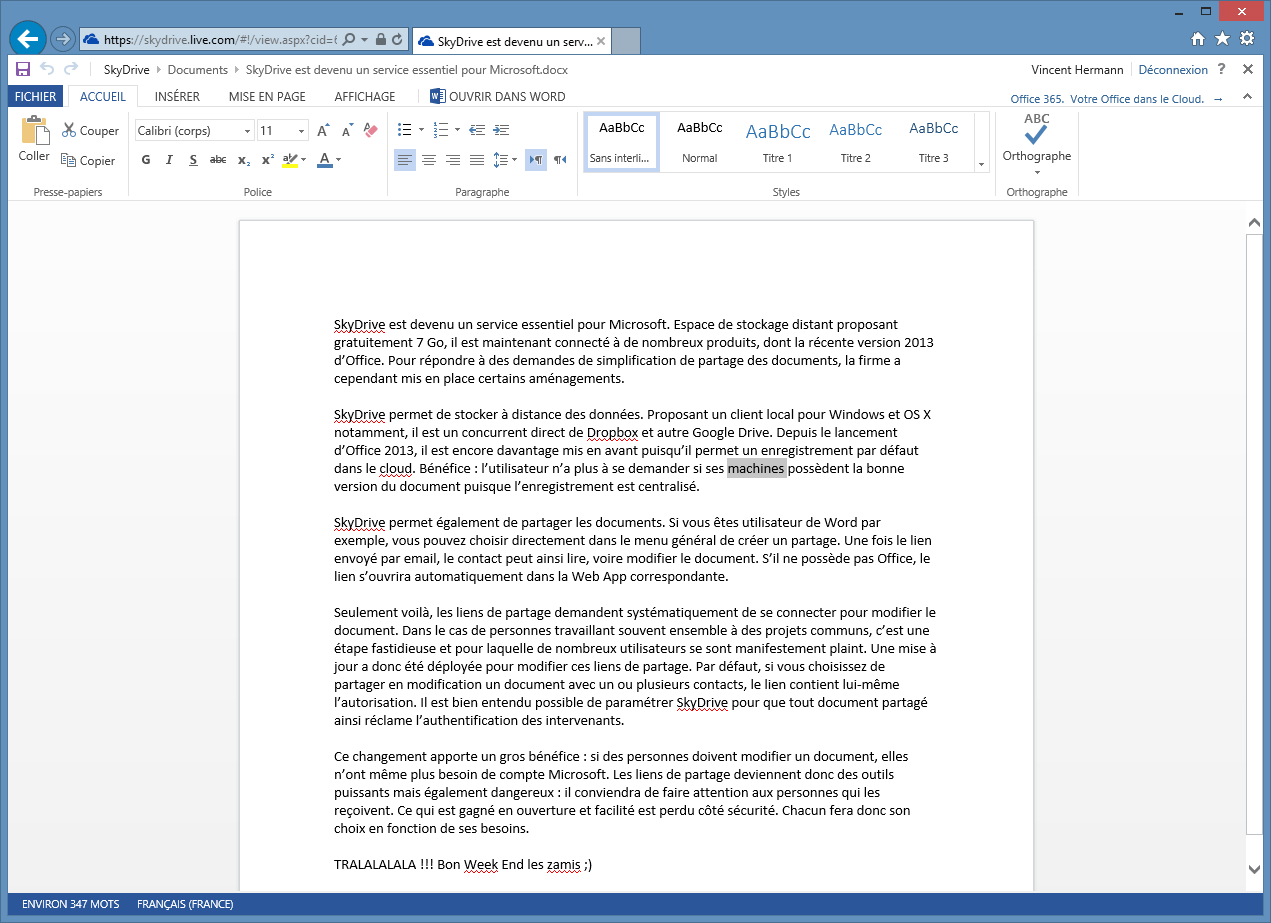Switch to the INSÉRER tab
Screen dimensions: 1271x923
point(177,97)
